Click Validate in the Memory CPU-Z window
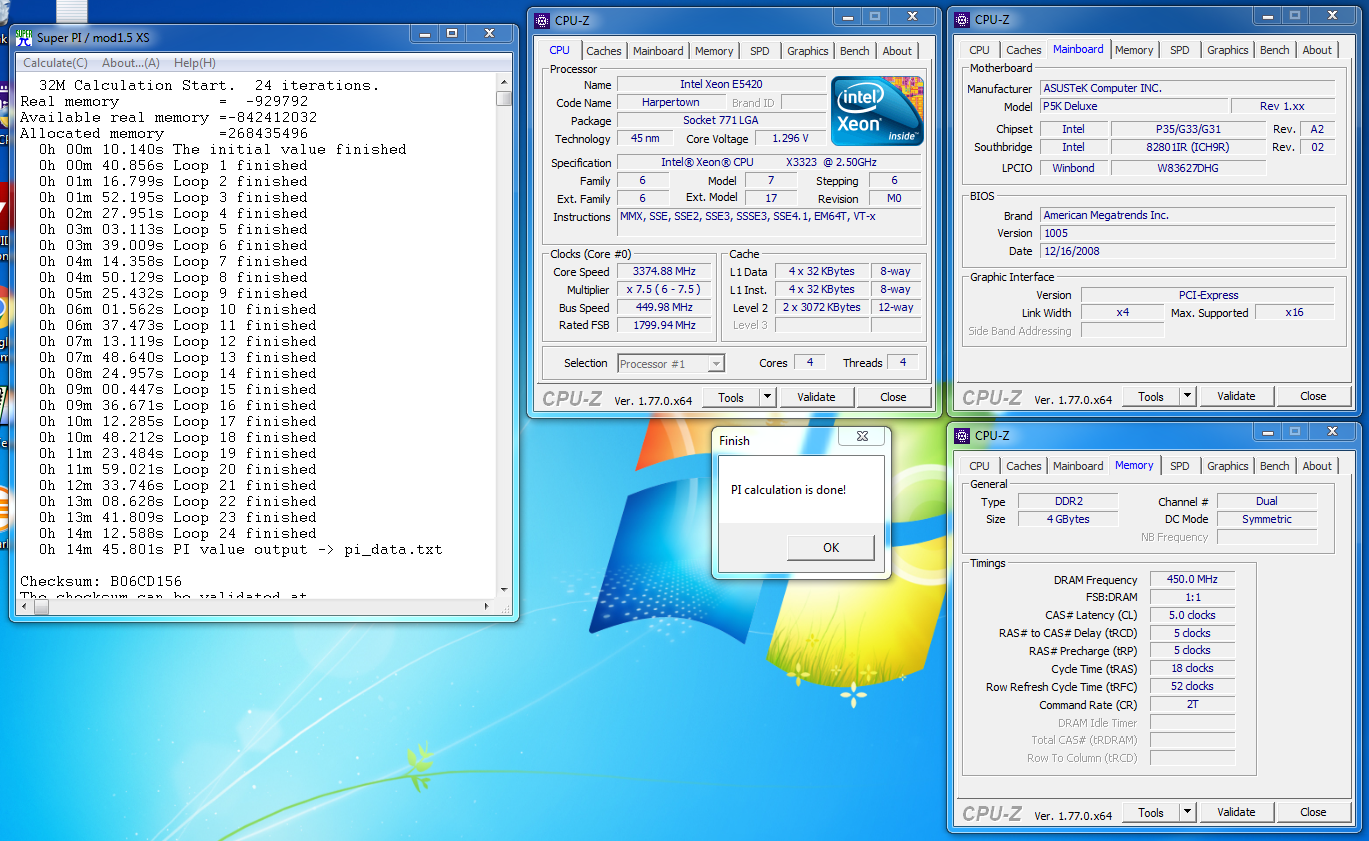This screenshot has height=841, width=1369. [1236, 813]
